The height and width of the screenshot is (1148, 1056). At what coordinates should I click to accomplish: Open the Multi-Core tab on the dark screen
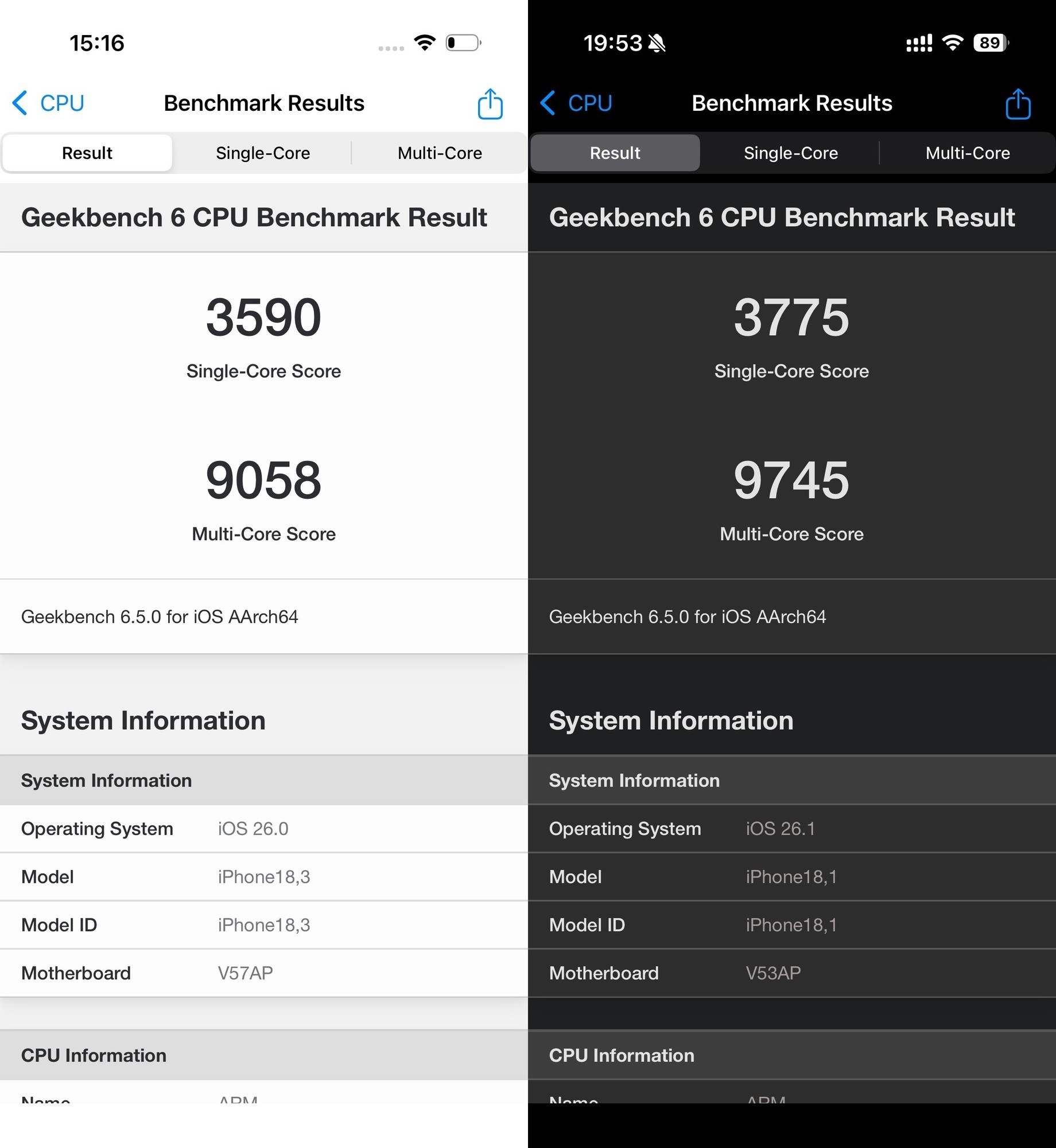coord(968,153)
